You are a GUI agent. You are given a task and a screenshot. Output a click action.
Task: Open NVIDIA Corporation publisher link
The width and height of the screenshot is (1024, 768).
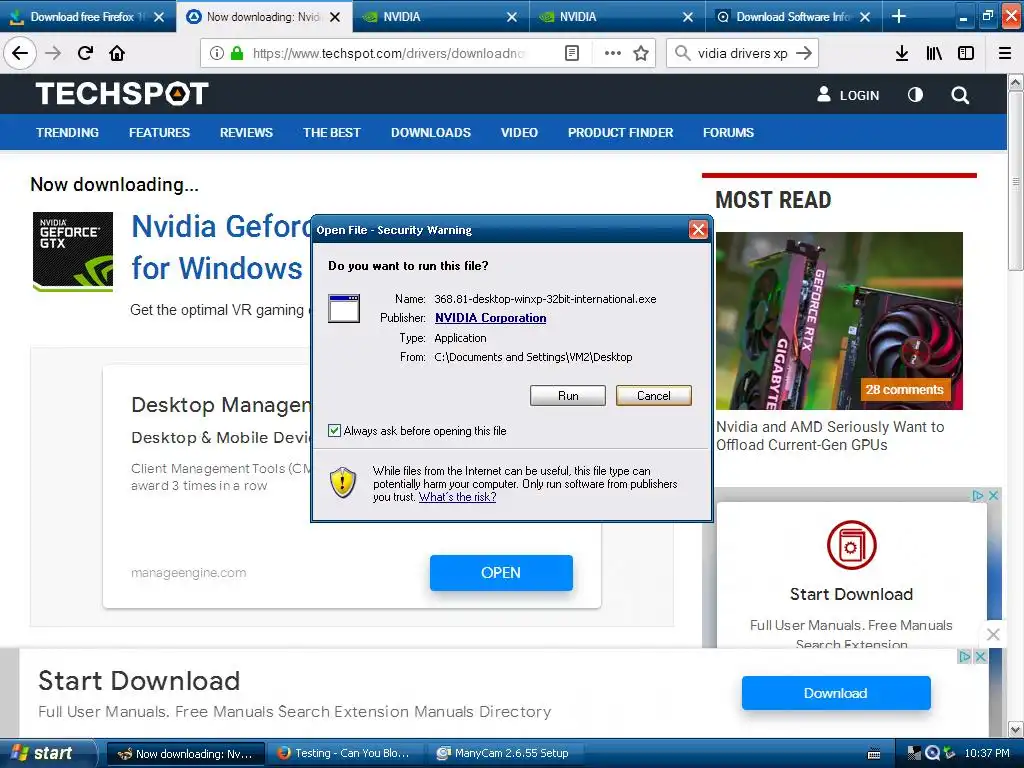490,318
